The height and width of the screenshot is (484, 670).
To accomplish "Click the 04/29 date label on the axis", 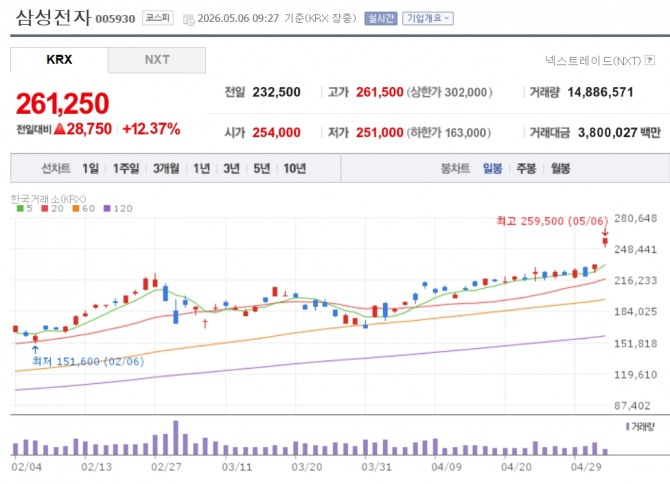I will (586, 466).
